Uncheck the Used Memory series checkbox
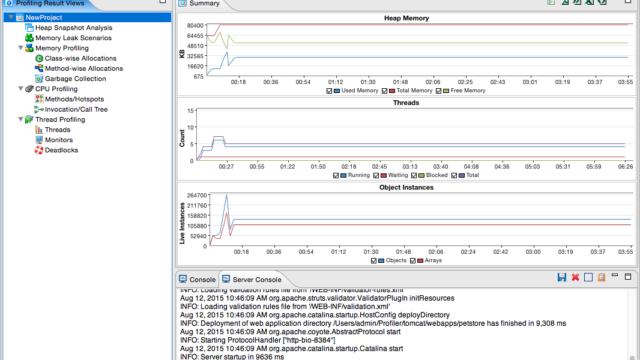The height and width of the screenshot is (360, 640). (329, 91)
